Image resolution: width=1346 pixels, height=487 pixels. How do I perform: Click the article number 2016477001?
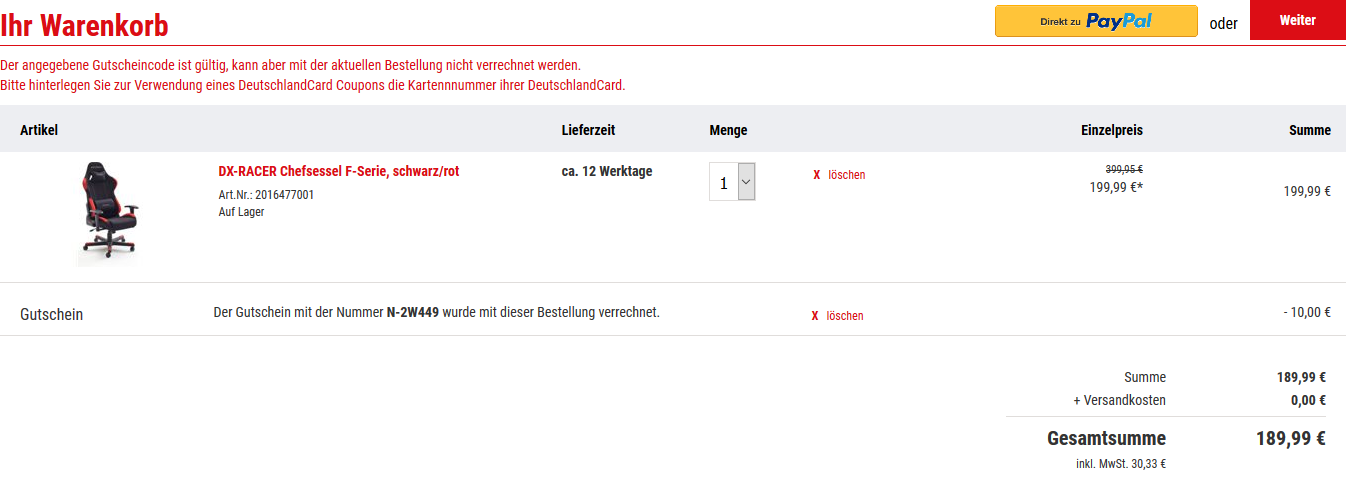(x=284, y=195)
